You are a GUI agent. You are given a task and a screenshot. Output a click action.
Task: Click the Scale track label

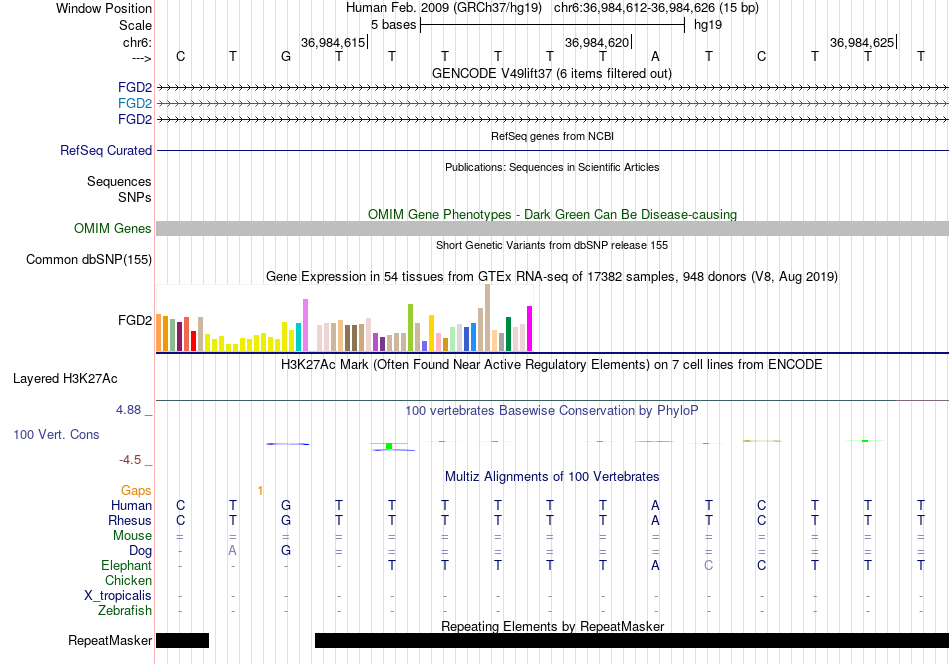point(135,25)
